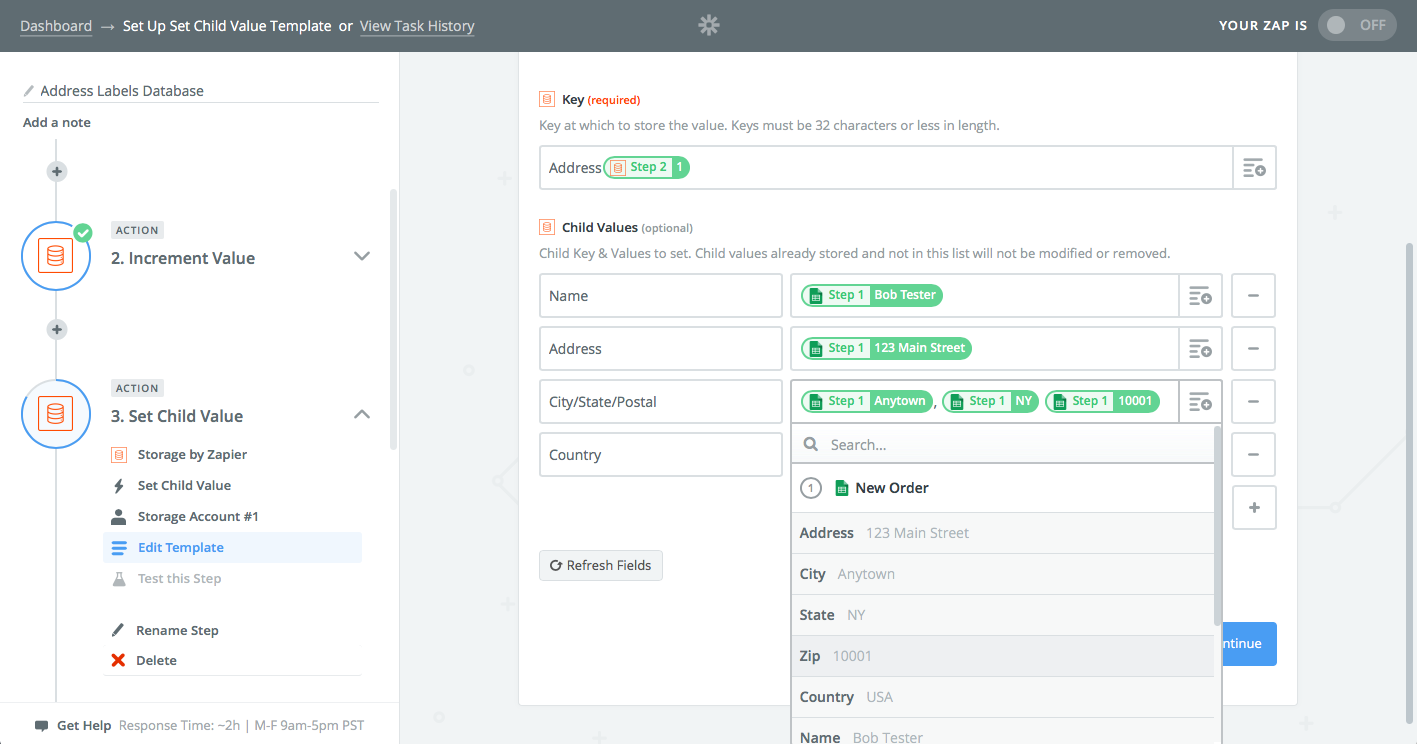This screenshot has width=1417, height=744.
Task: Select Address 123 Main Street option
Action: click(1002, 534)
